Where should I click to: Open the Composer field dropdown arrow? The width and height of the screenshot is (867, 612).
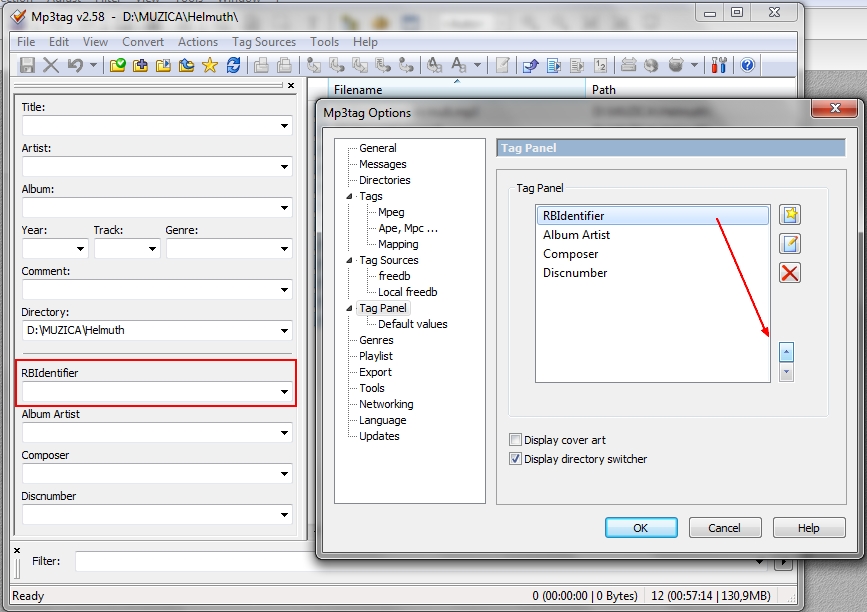[x=284, y=474]
